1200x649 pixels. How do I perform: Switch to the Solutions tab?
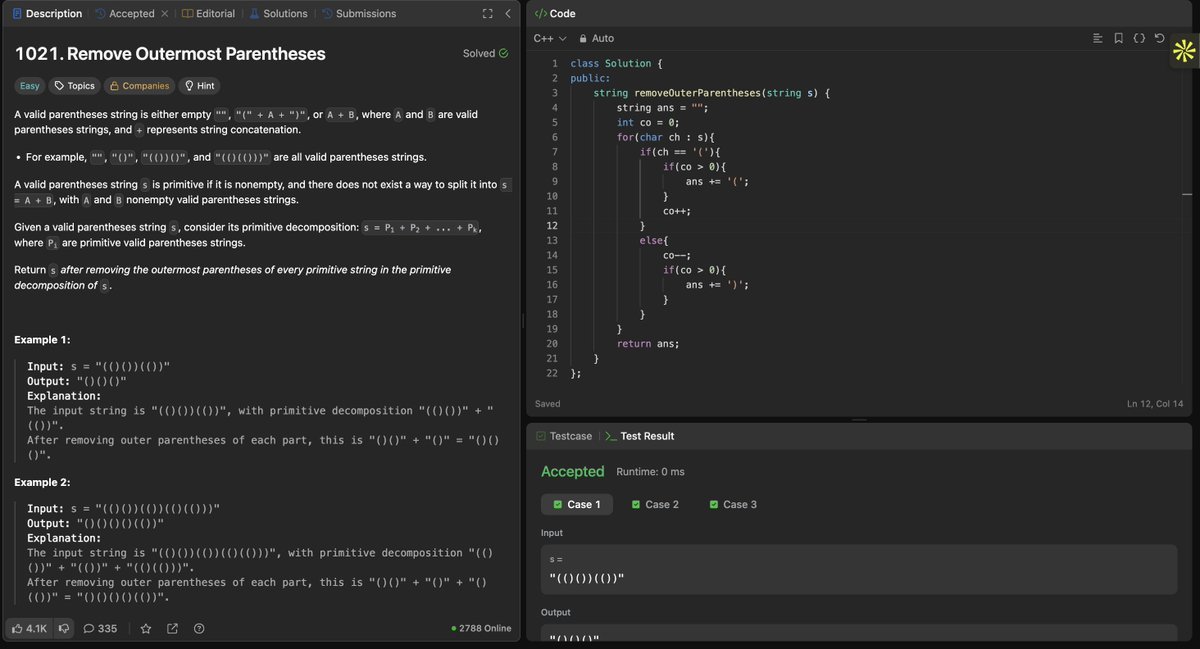tap(278, 14)
